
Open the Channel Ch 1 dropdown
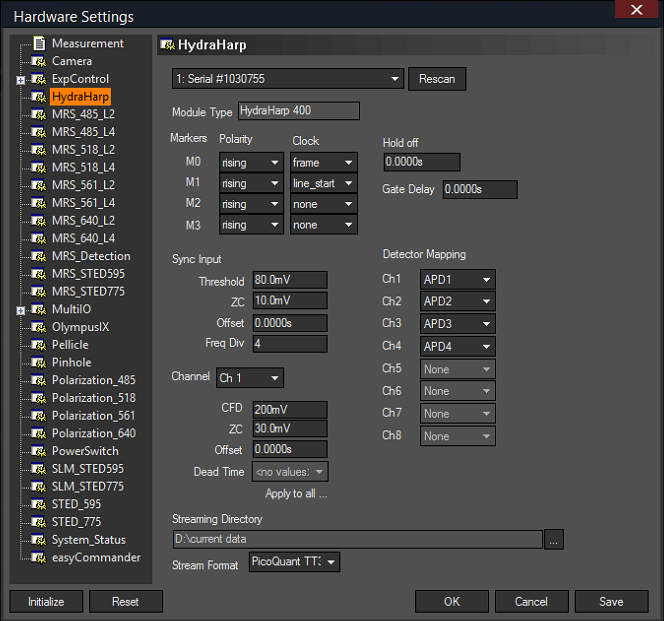click(250, 377)
